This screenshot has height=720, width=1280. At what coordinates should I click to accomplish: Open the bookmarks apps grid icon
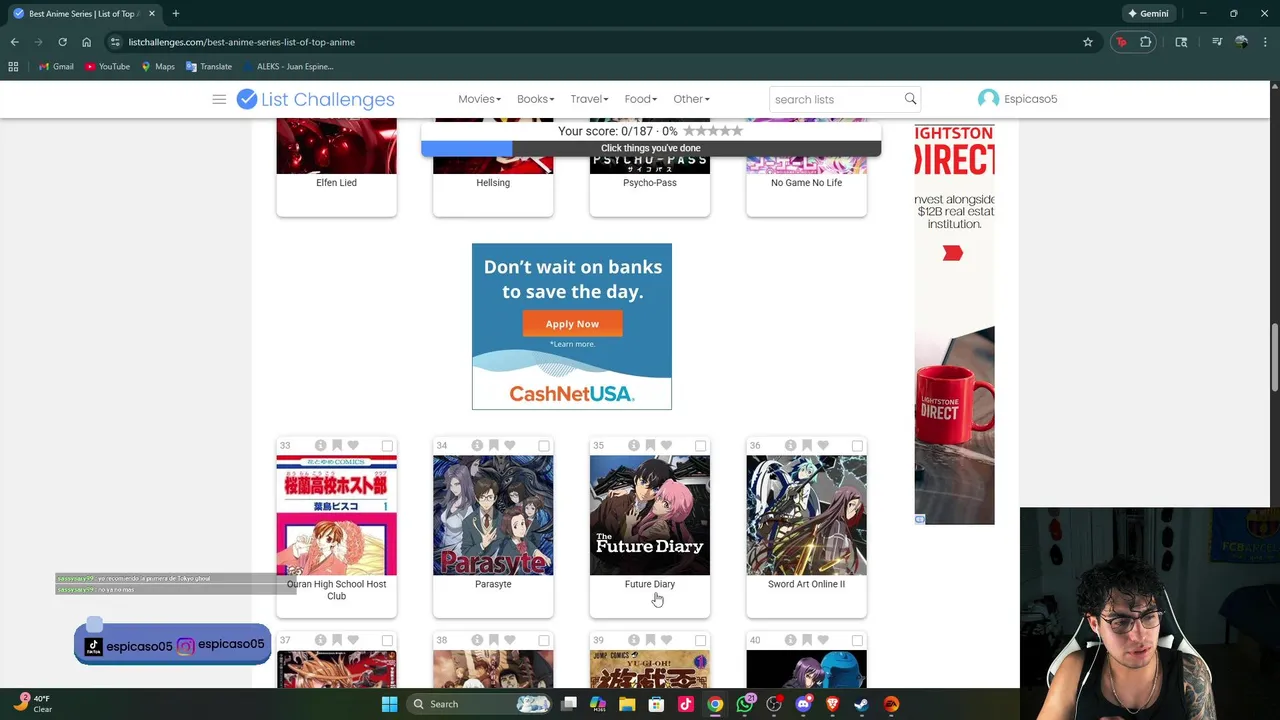pos(13,66)
